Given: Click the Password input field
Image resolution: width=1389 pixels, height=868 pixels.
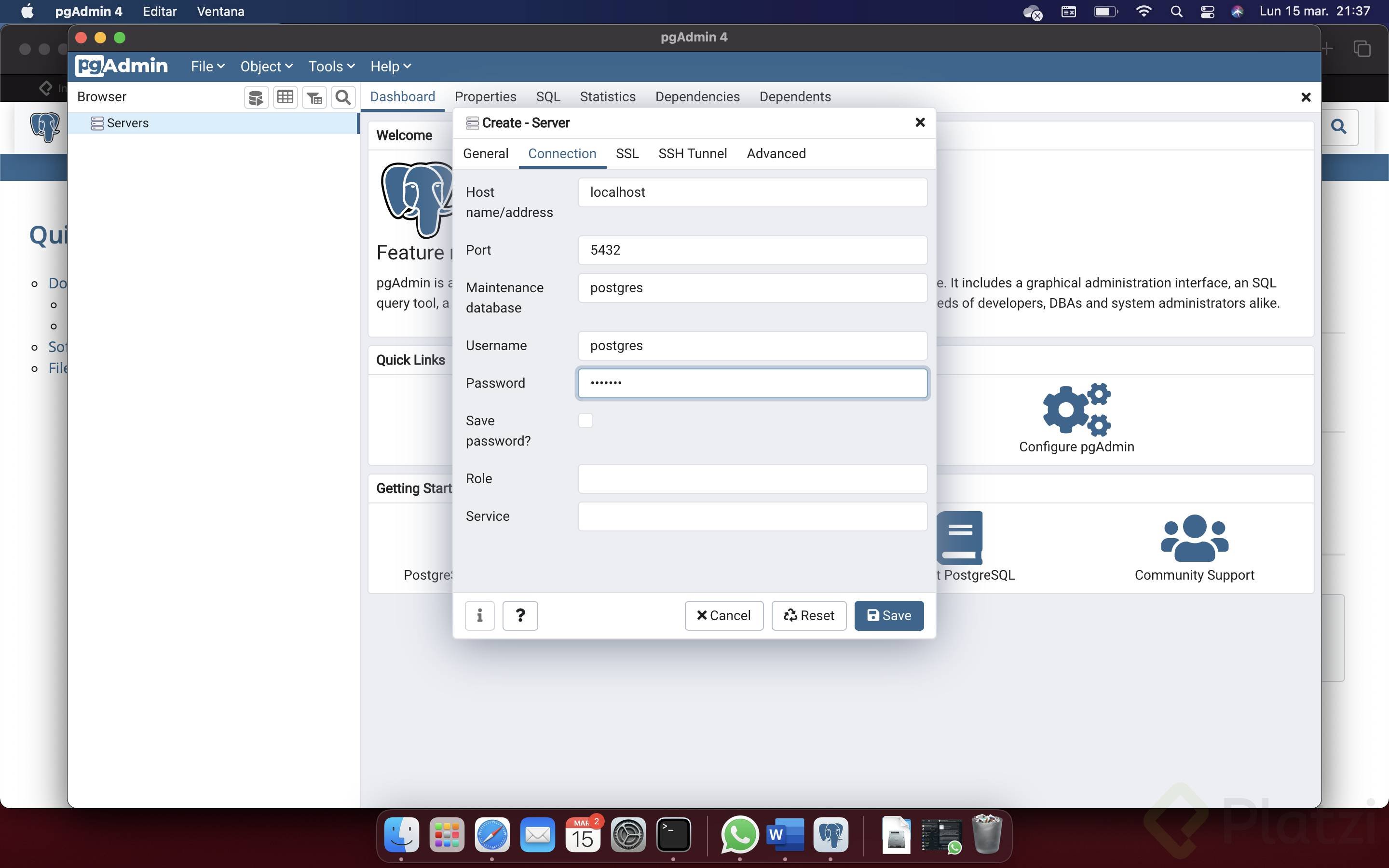Looking at the screenshot, I should pos(752,383).
